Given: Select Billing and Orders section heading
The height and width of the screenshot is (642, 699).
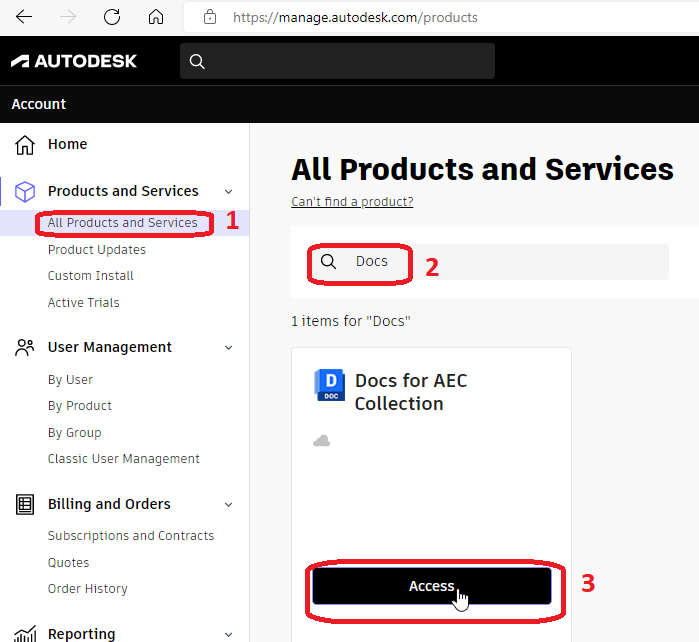Looking at the screenshot, I should 109,504.
